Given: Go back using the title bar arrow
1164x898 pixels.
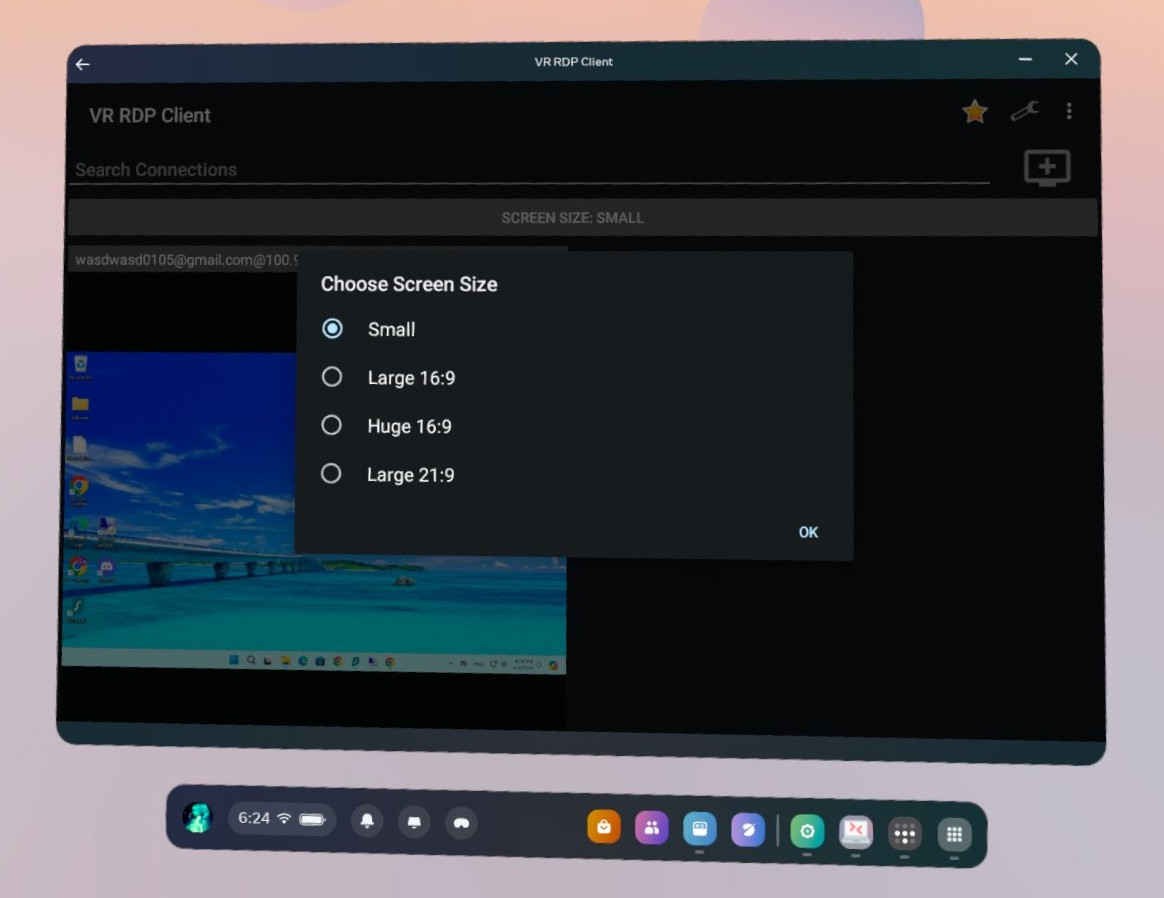Looking at the screenshot, I should tap(83, 64).
